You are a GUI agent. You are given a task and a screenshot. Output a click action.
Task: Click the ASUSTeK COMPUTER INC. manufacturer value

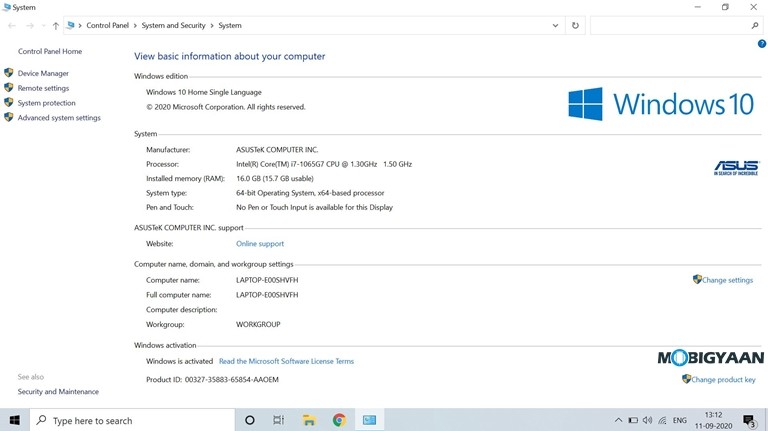point(277,149)
